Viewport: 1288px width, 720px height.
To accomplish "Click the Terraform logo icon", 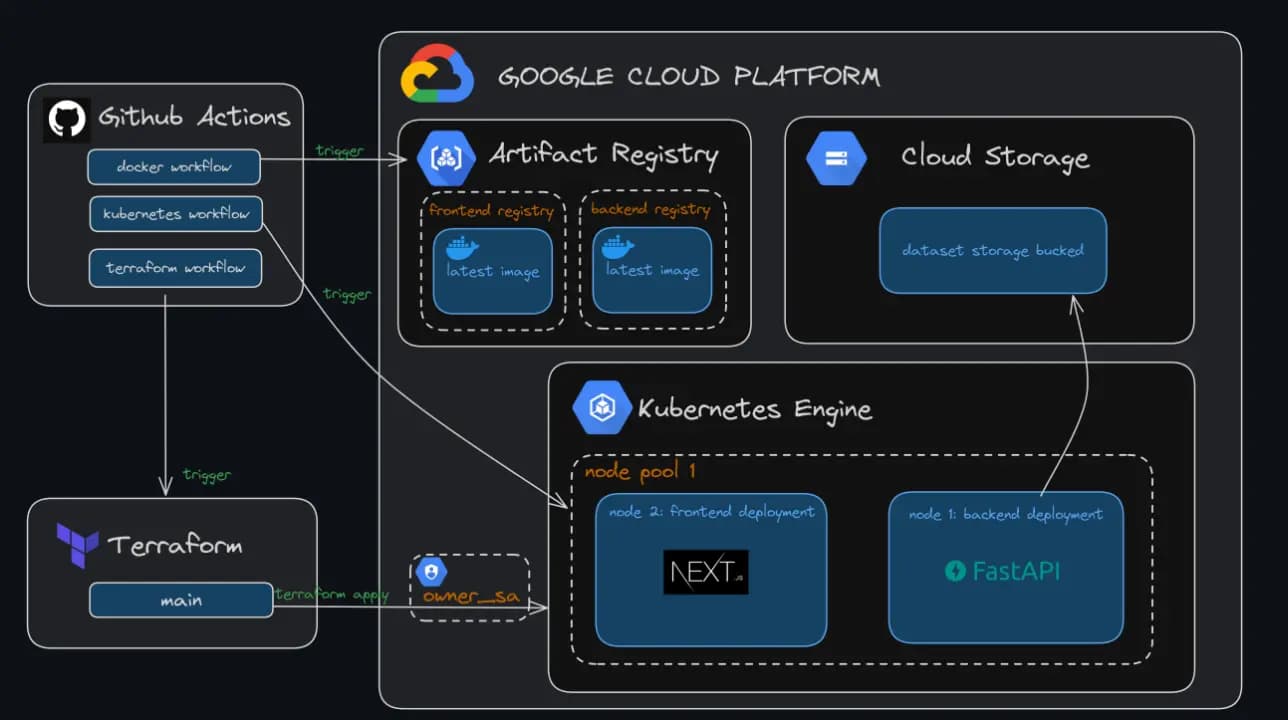I will tap(77, 546).
